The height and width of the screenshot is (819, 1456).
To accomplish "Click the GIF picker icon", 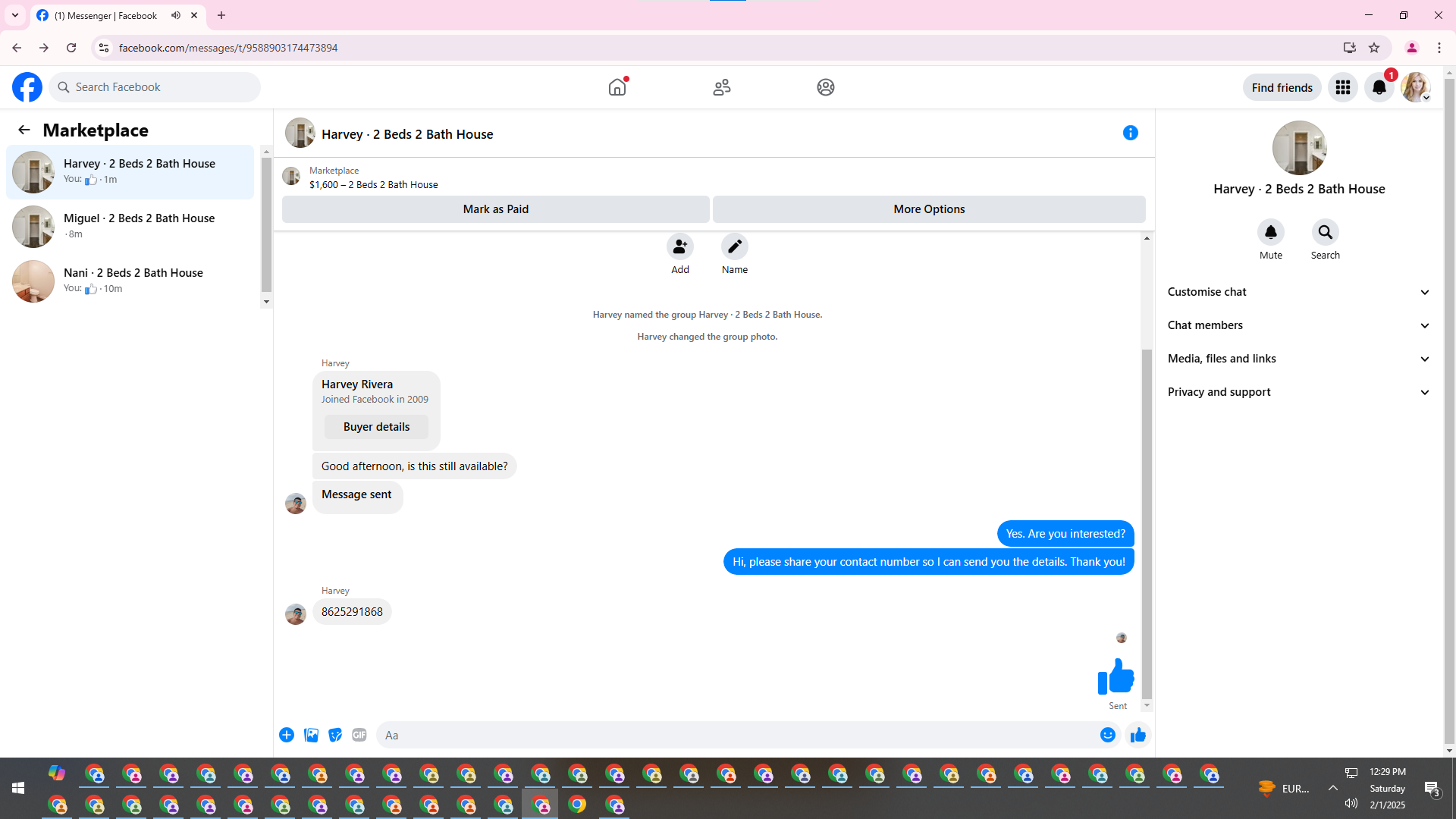I will pos(359,735).
